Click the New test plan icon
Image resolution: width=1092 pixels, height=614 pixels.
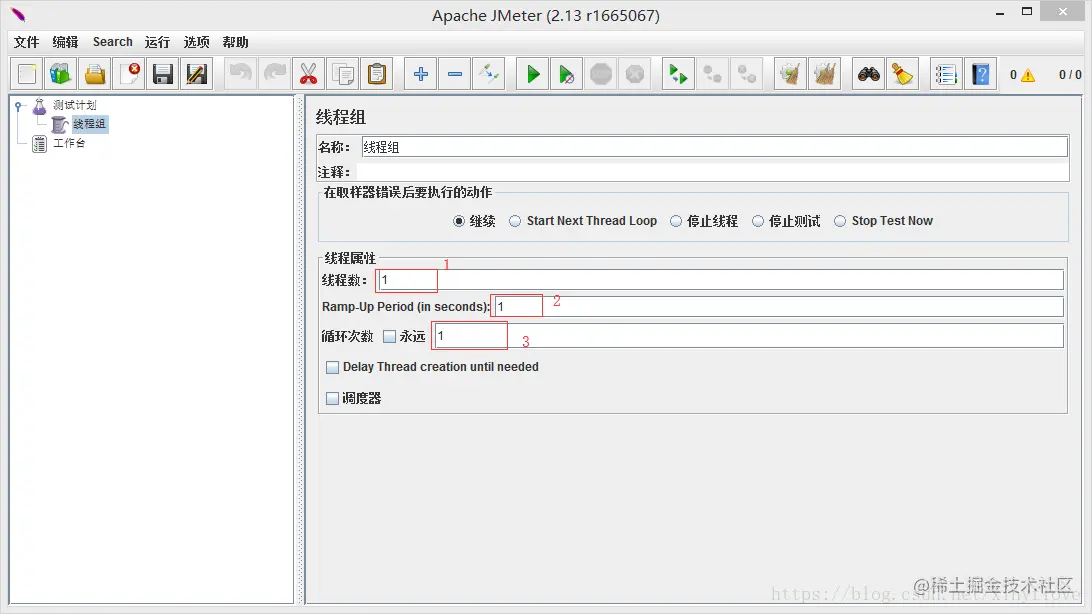click(x=27, y=74)
